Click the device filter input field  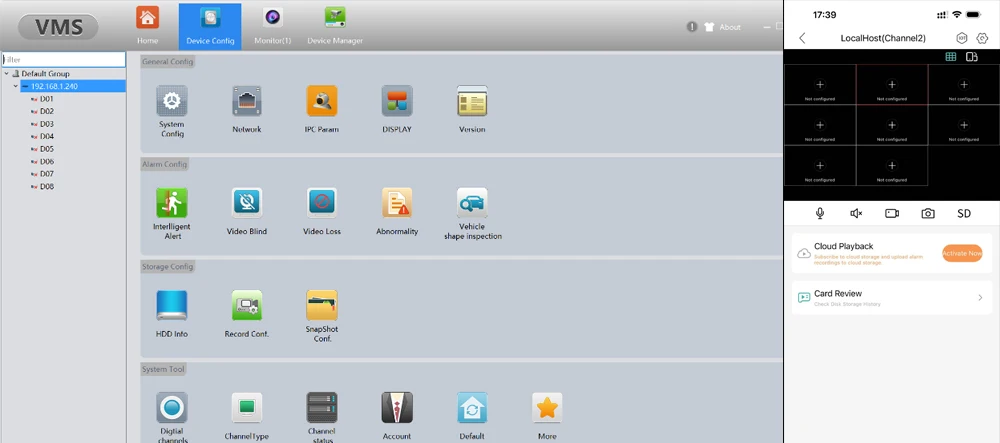64,59
